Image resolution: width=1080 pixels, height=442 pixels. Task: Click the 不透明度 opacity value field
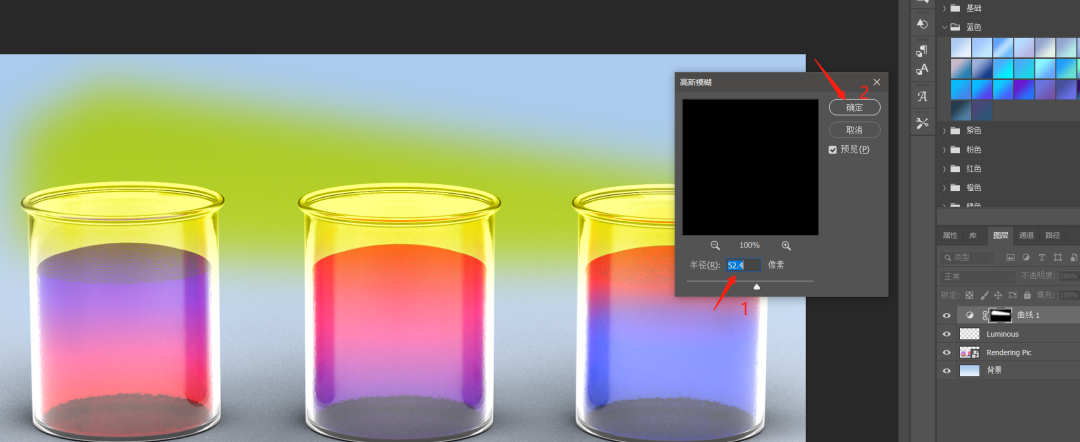coord(1069,276)
